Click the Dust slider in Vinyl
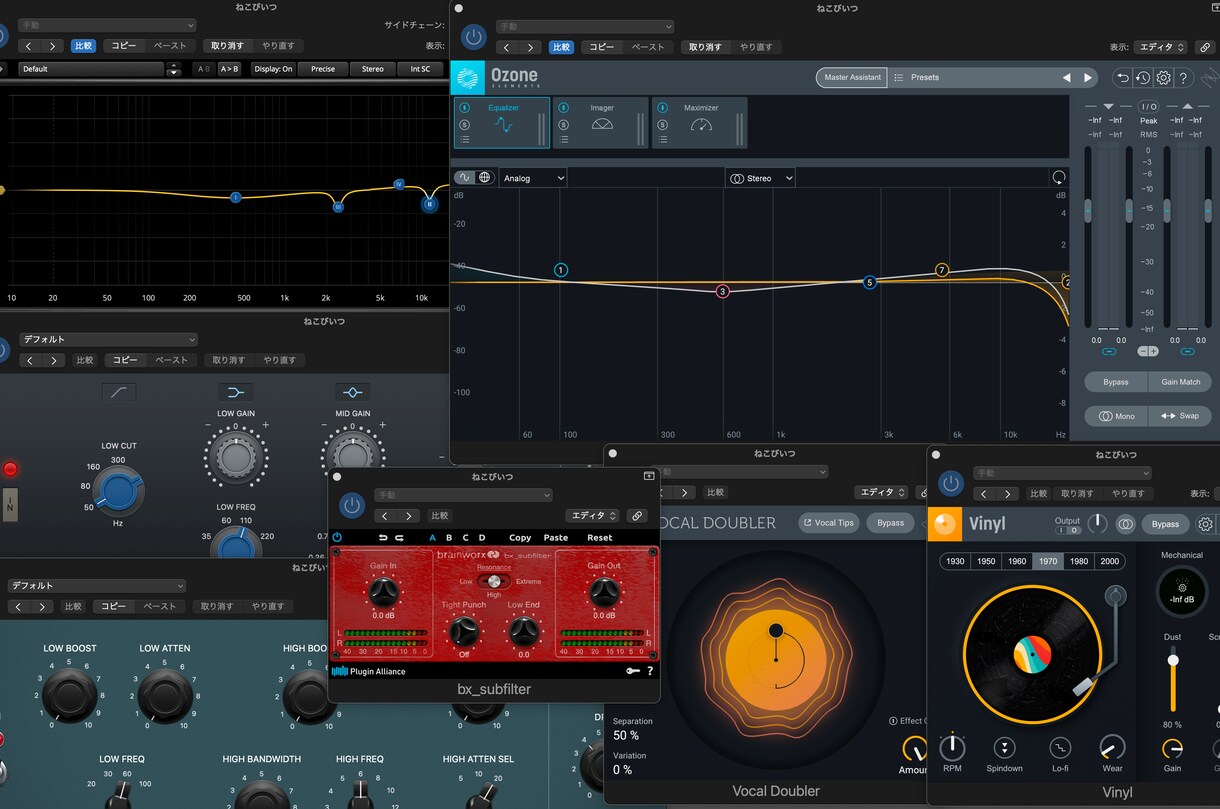This screenshot has width=1220, height=809. (1173, 680)
